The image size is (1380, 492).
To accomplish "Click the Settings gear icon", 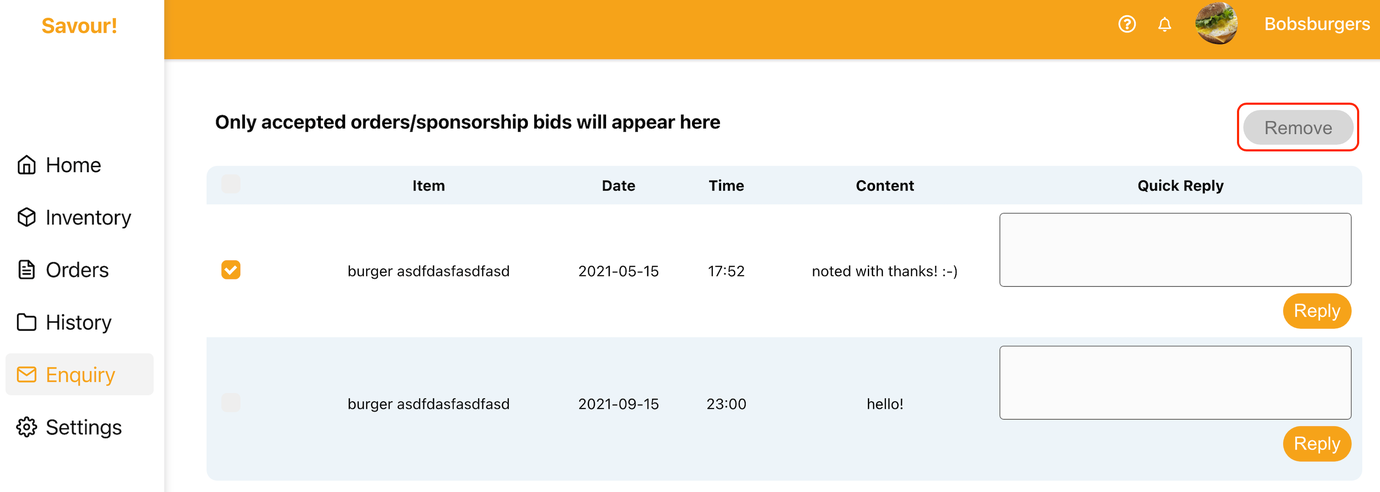I will click(x=27, y=428).
